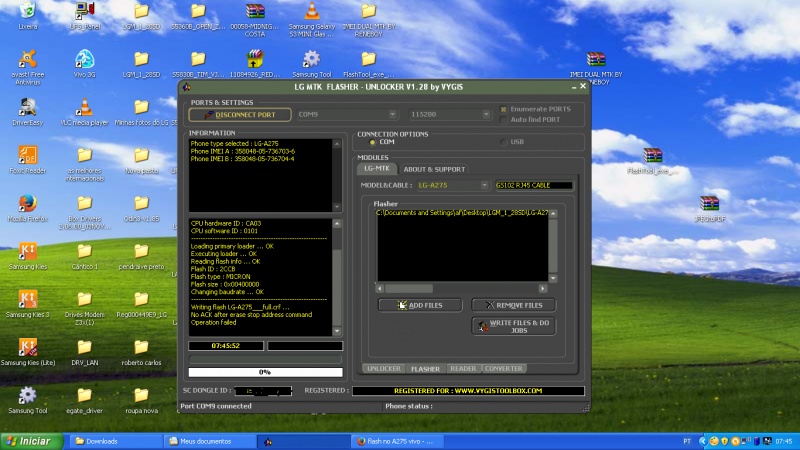Toggle Enumerate PORTS checkbox
Screen dimensions: 800x450
tap(504, 109)
